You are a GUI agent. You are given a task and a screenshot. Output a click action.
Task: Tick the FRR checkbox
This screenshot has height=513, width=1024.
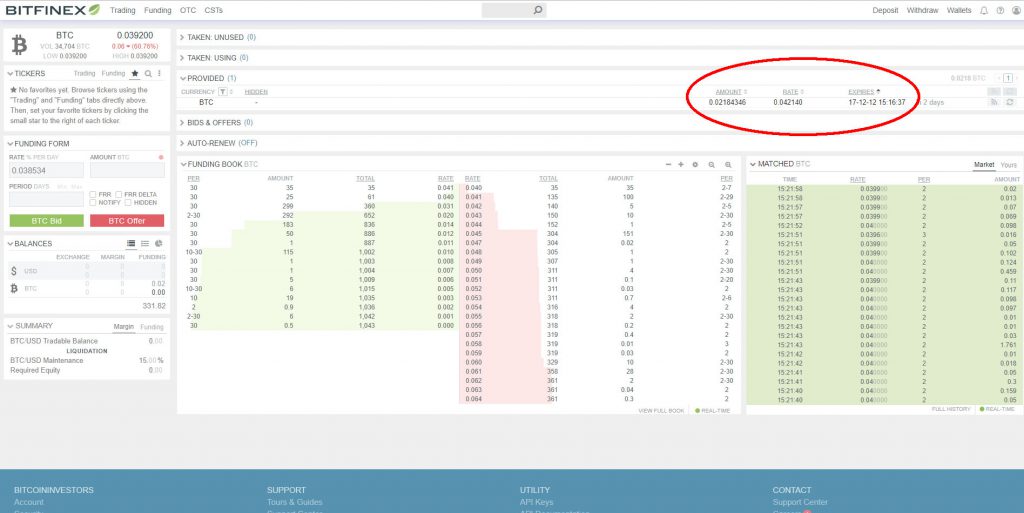click(x=93, y=194)
